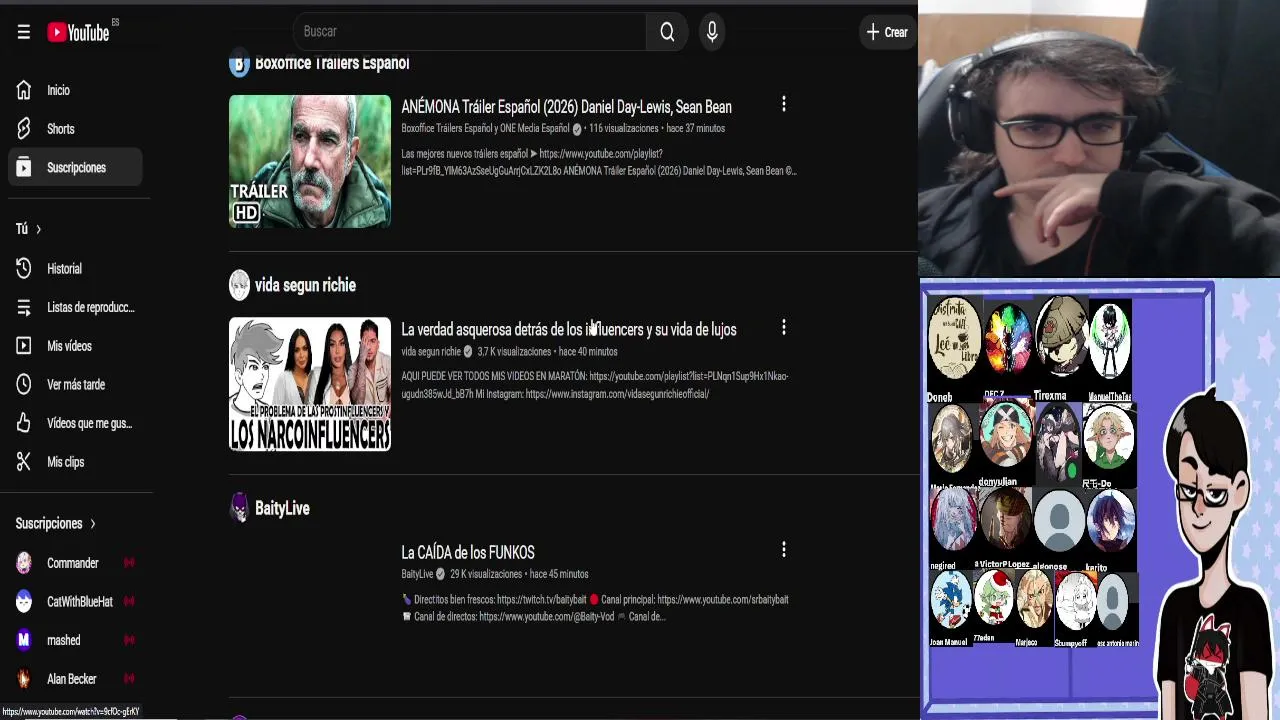Click Commander channel avatar
Screen dimensions: 1280x720
click(24, 563)
